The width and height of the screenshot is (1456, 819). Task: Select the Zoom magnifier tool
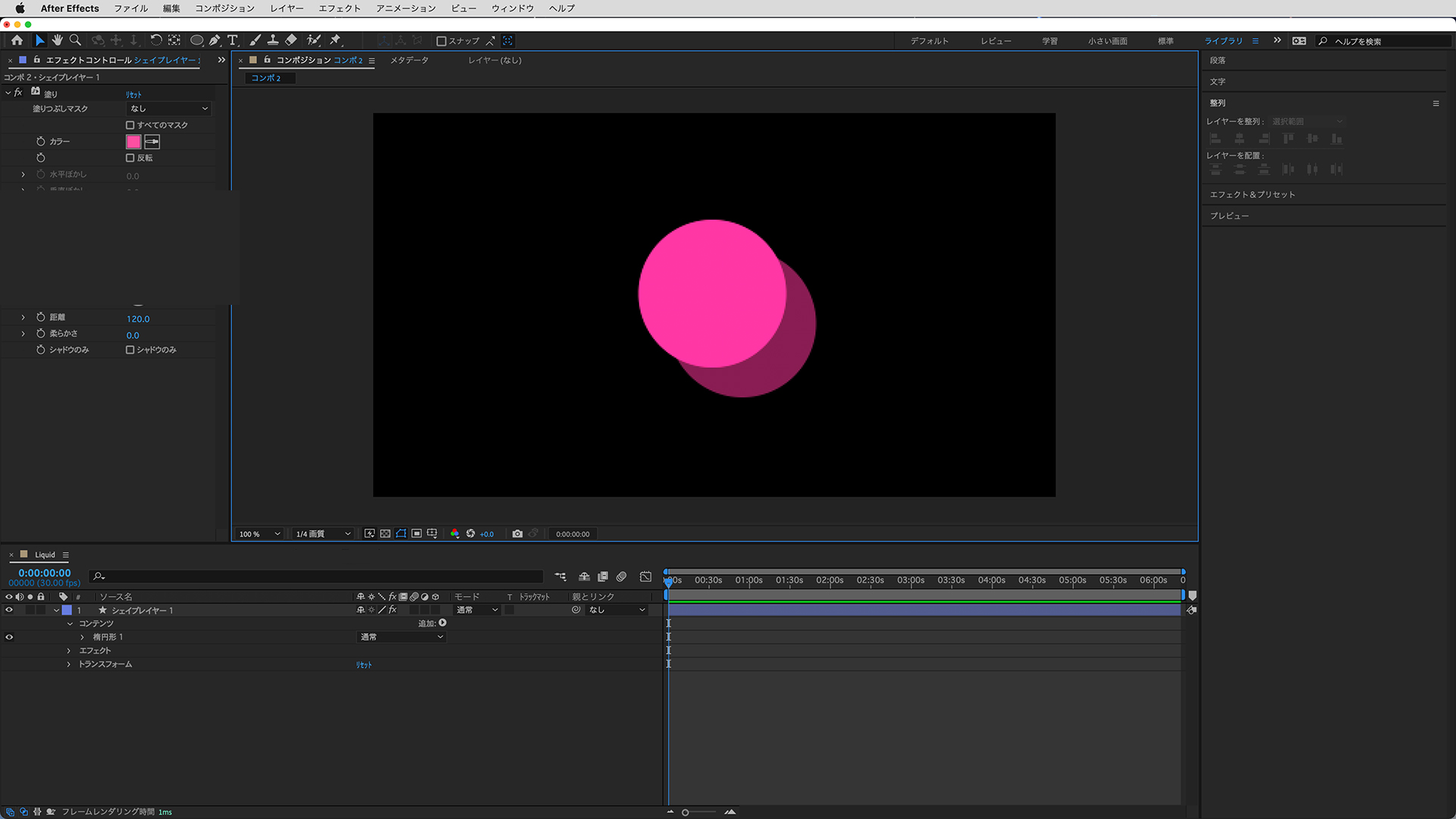(x=75, y=40)
